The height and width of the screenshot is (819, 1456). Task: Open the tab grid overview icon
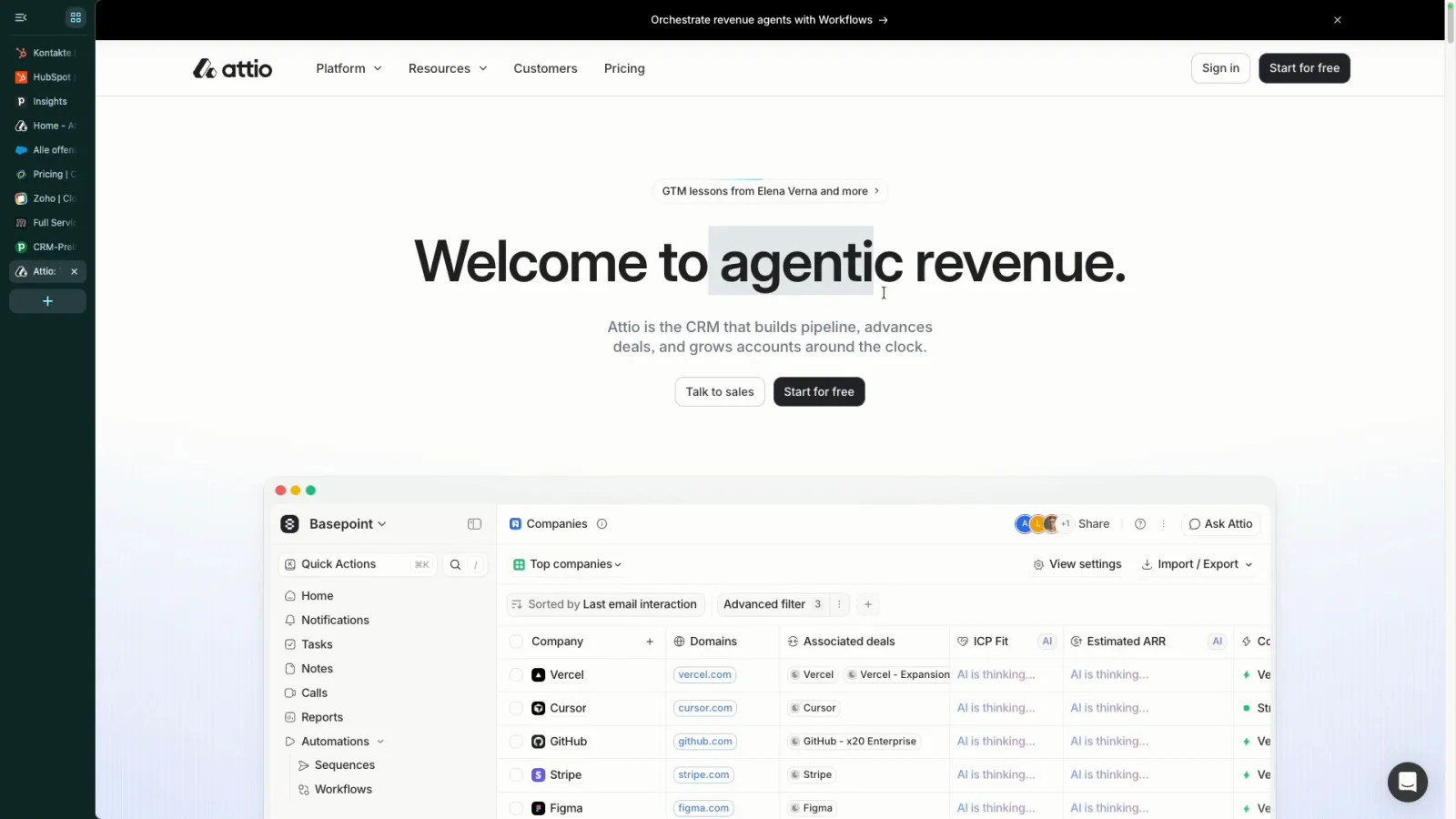tap(76, 17)
